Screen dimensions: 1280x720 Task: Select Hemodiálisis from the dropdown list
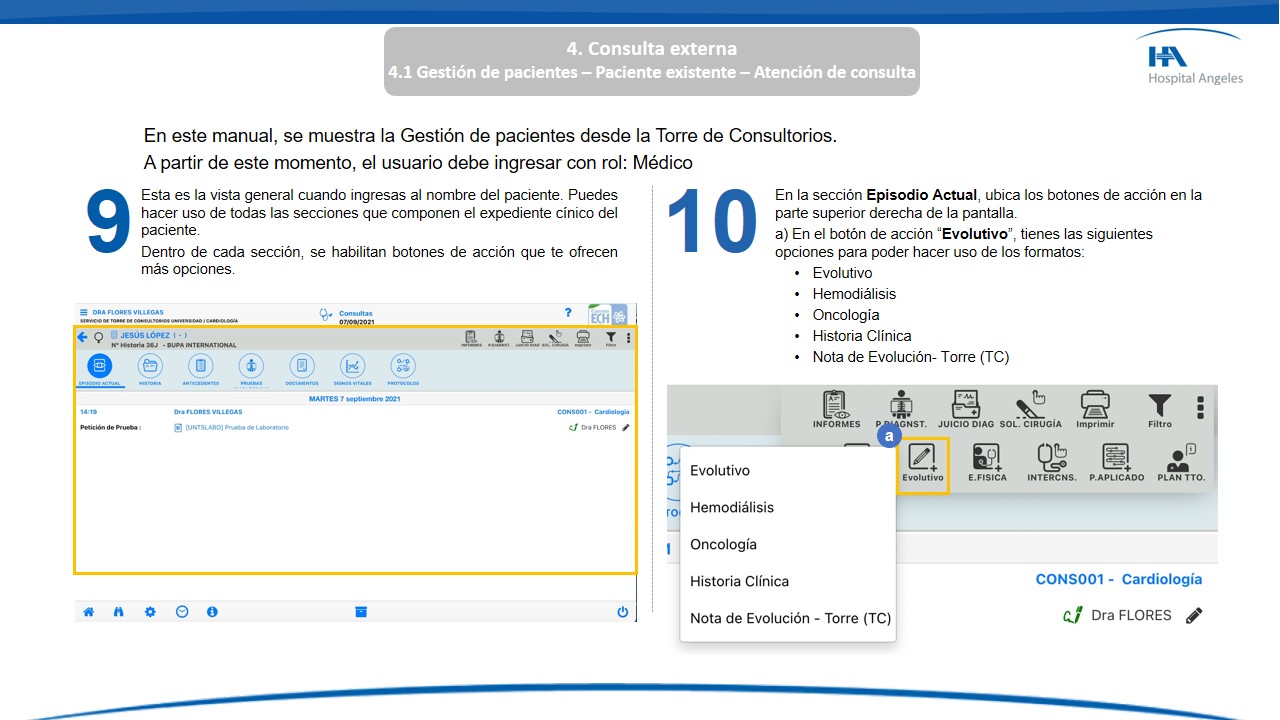click(x=732, y=507)
